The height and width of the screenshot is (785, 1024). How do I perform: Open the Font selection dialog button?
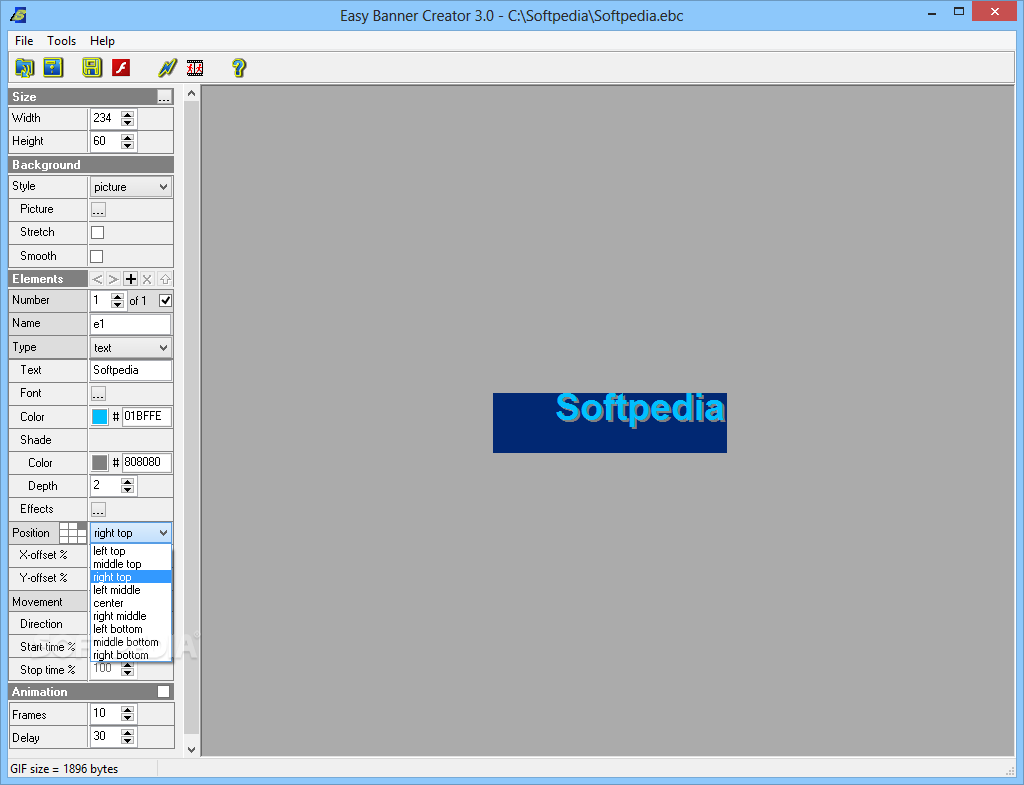tap(98, 394)
